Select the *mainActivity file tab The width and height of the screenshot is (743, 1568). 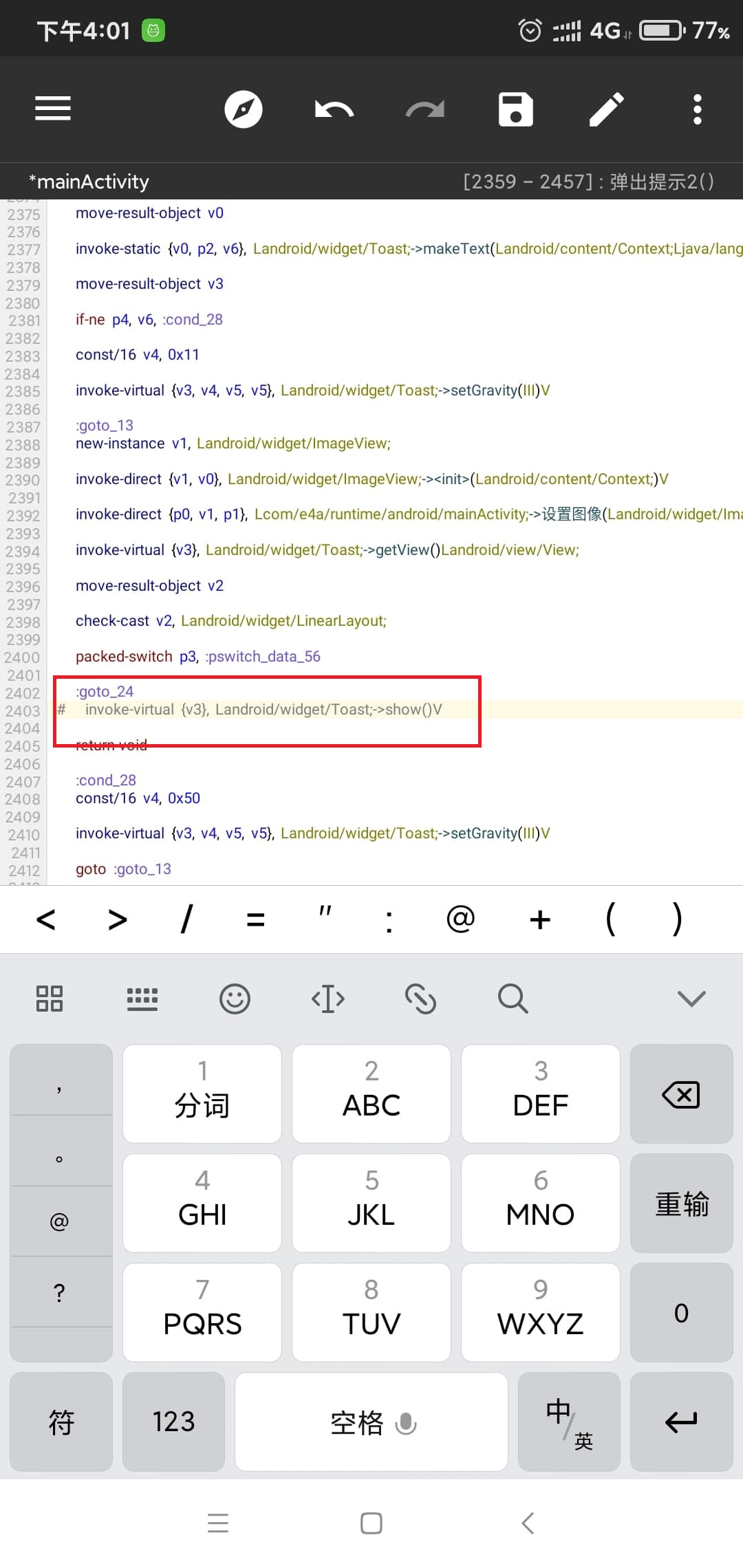click(x=89, y=182)
